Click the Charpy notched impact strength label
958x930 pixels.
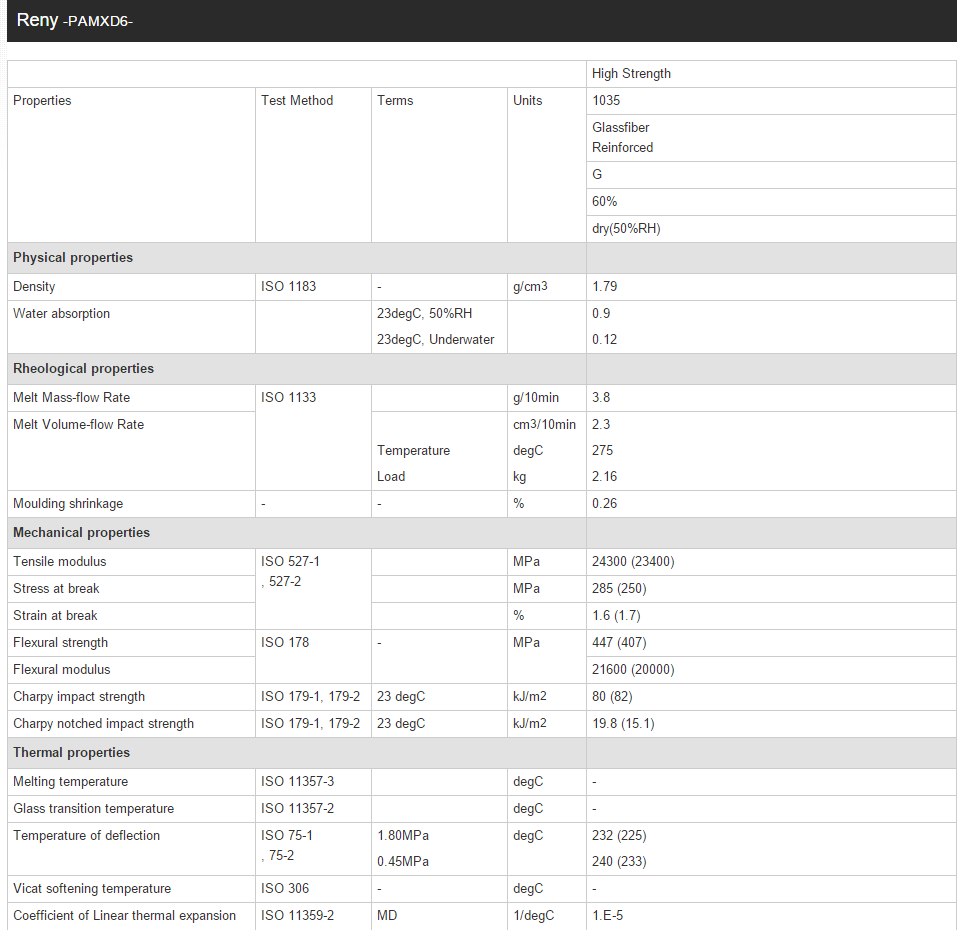click(103, 723)
